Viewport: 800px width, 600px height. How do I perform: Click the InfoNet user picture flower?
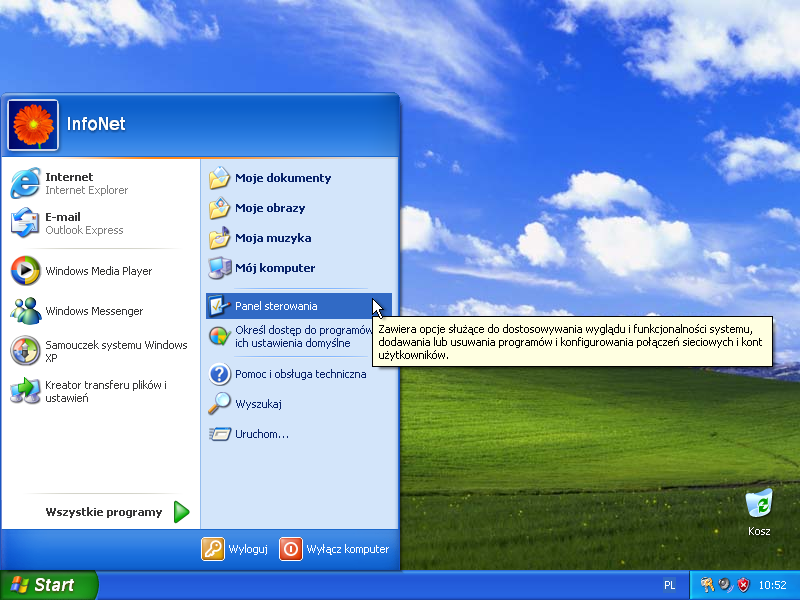pos(33,125)
